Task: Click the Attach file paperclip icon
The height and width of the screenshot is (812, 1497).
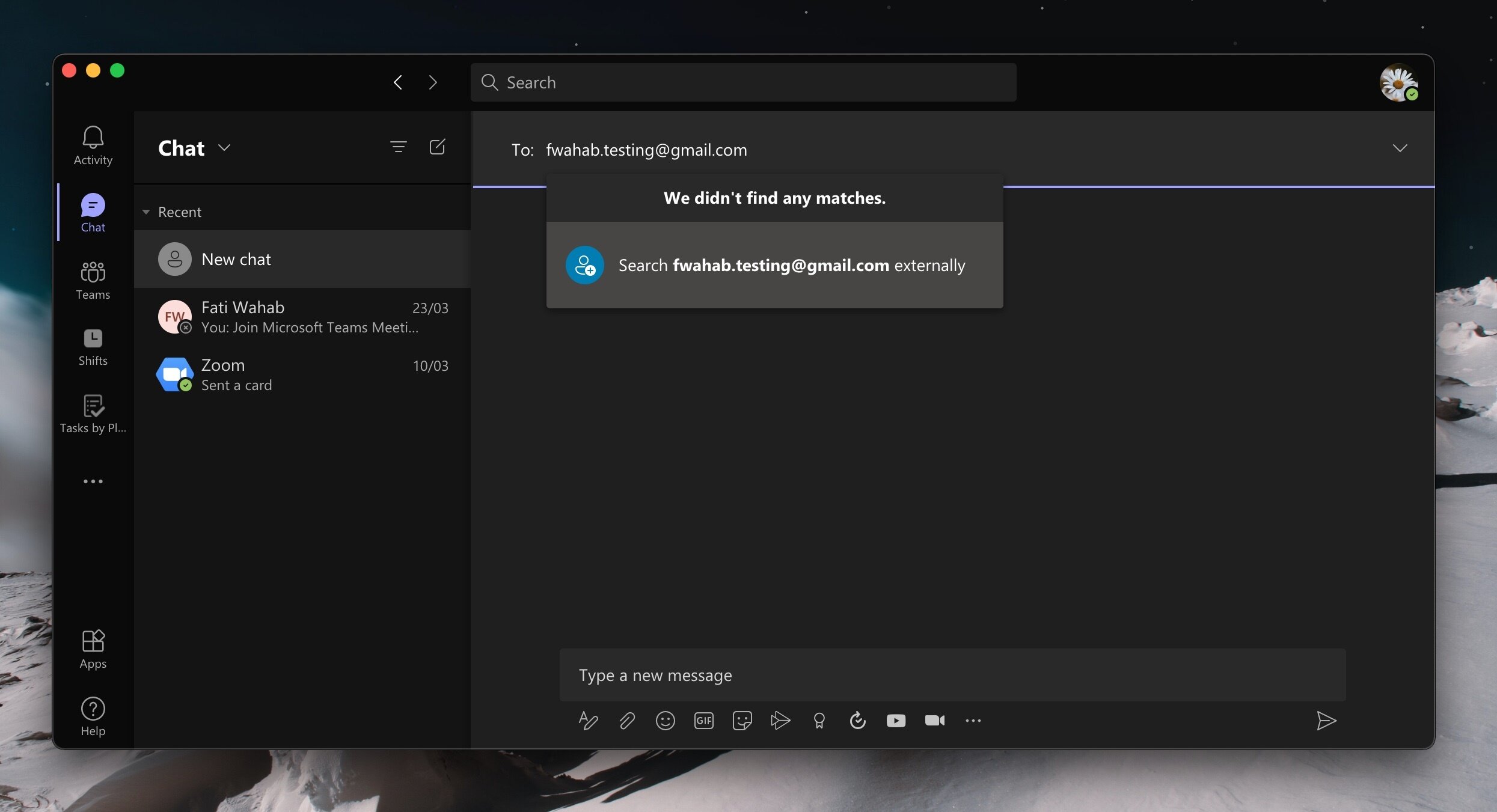Action: 626,720
